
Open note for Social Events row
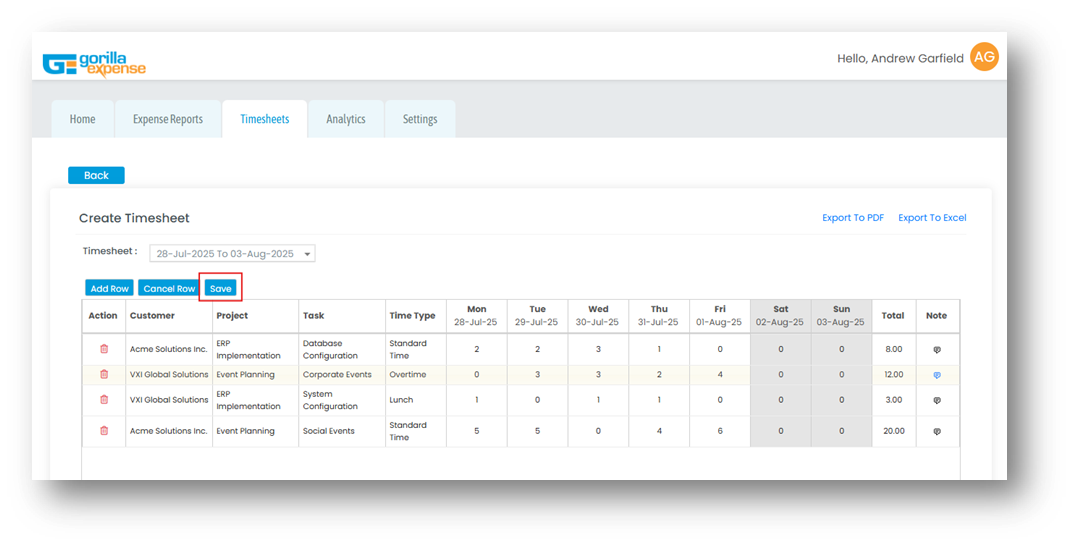click(x=937, y=431)
